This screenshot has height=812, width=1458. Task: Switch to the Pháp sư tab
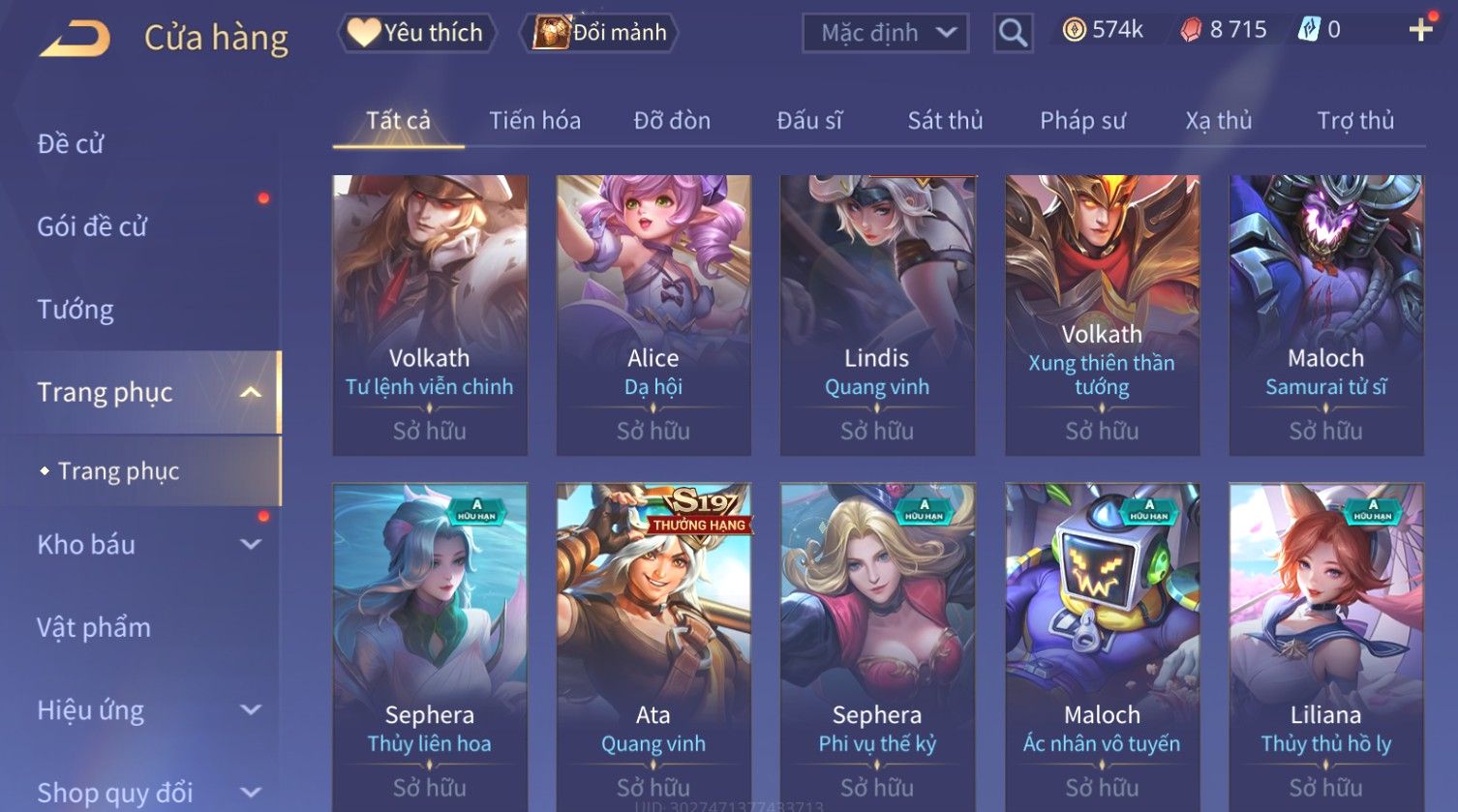coord(1082,121)
